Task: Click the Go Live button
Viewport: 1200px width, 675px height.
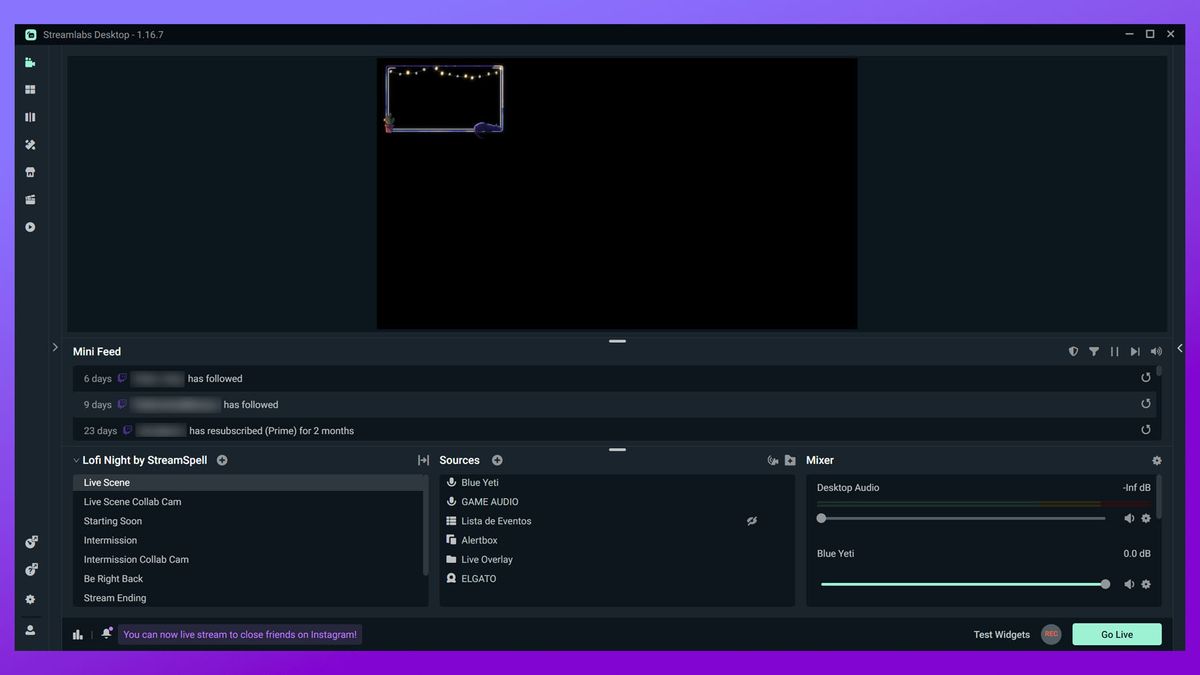Action: click(x=1116, y=634)
